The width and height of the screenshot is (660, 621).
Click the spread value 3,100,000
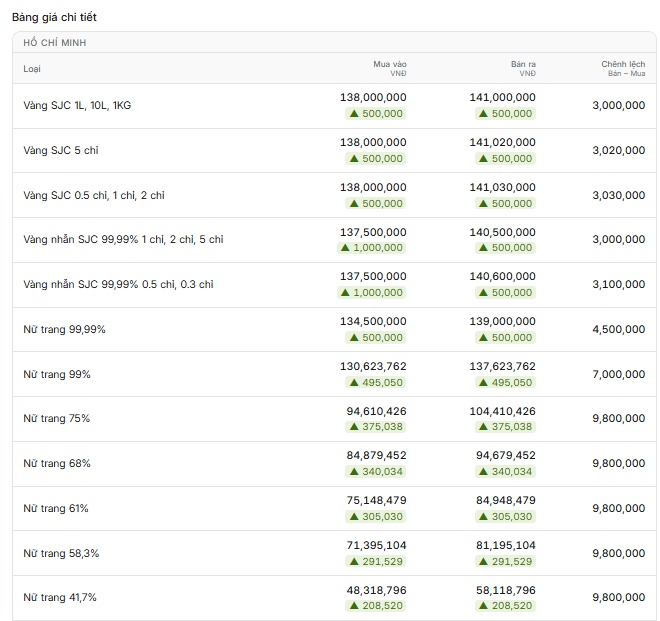(619, 285)
